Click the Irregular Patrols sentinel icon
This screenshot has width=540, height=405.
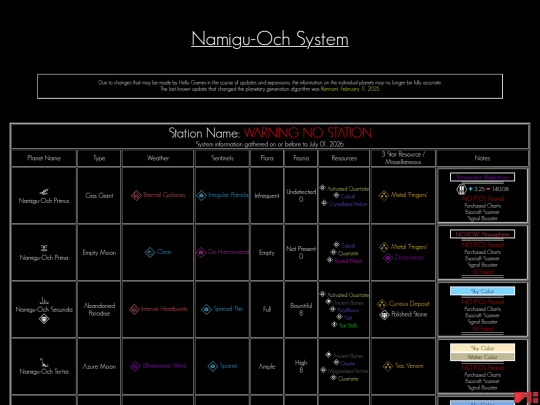coord(201,195)
